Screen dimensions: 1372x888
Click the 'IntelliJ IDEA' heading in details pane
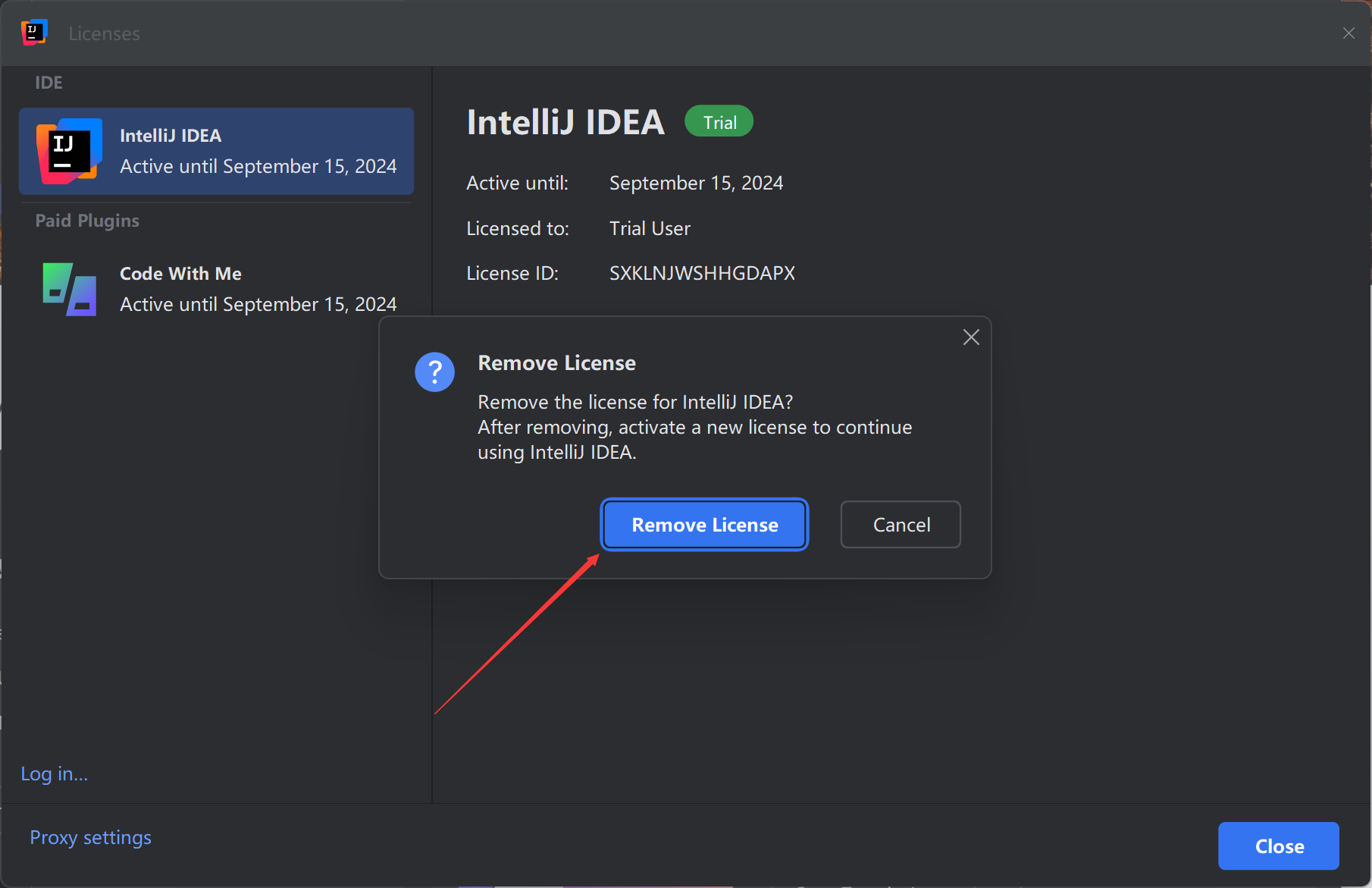[x=565, y=122]
